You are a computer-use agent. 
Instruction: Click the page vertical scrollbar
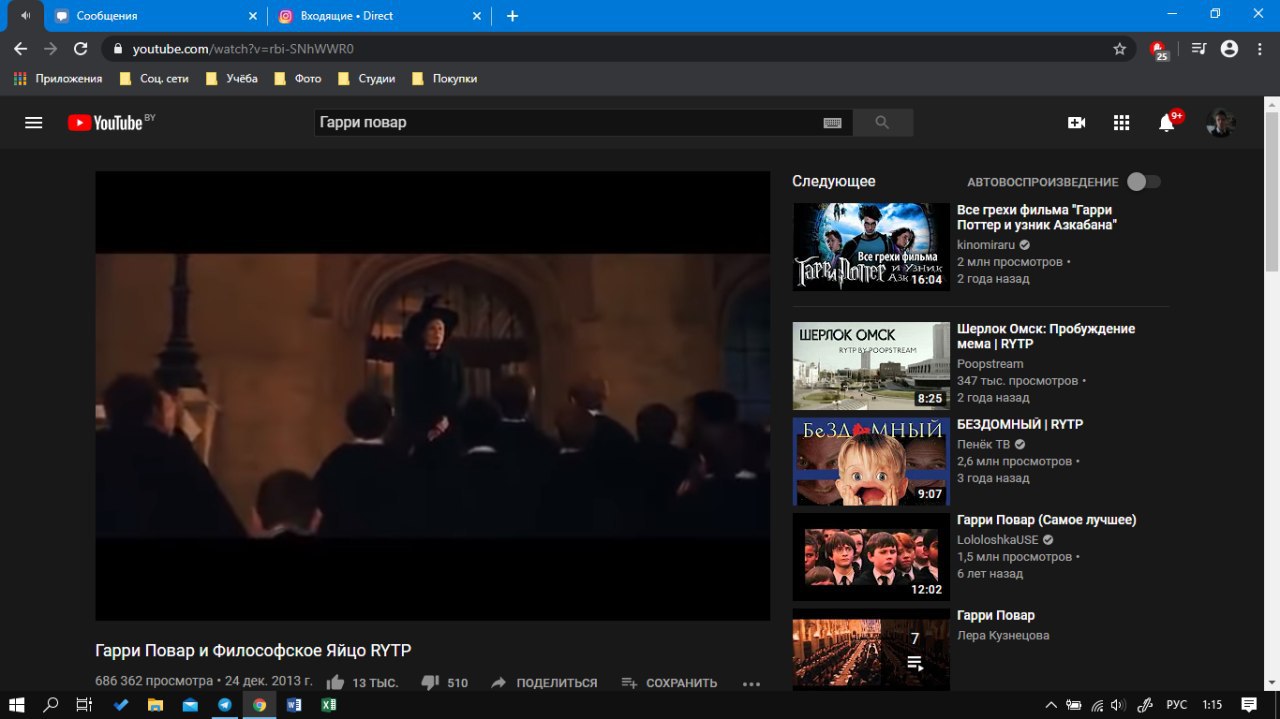[x=1272, y=190]
